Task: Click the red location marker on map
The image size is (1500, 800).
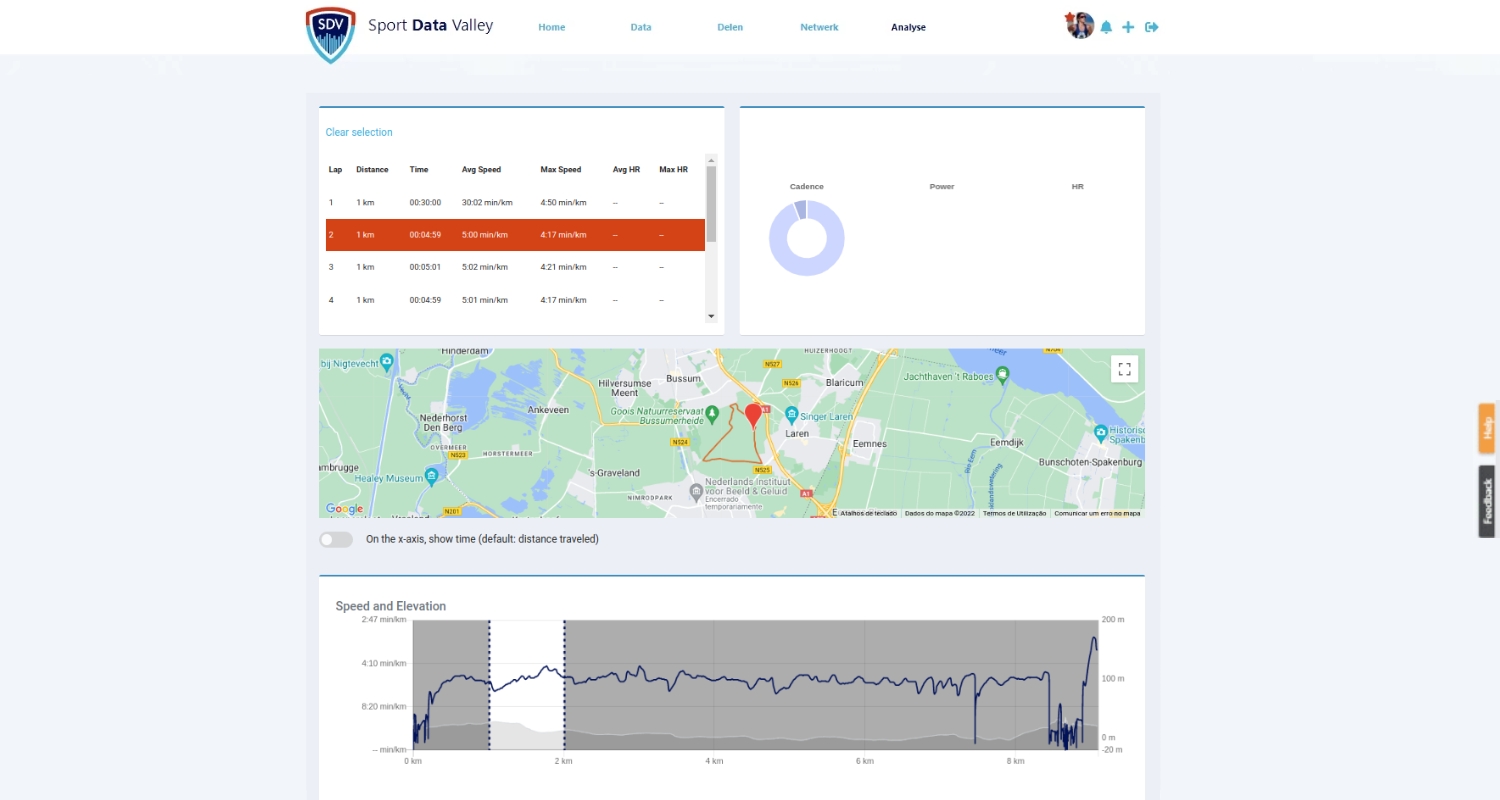Action: tap(753, 416)
